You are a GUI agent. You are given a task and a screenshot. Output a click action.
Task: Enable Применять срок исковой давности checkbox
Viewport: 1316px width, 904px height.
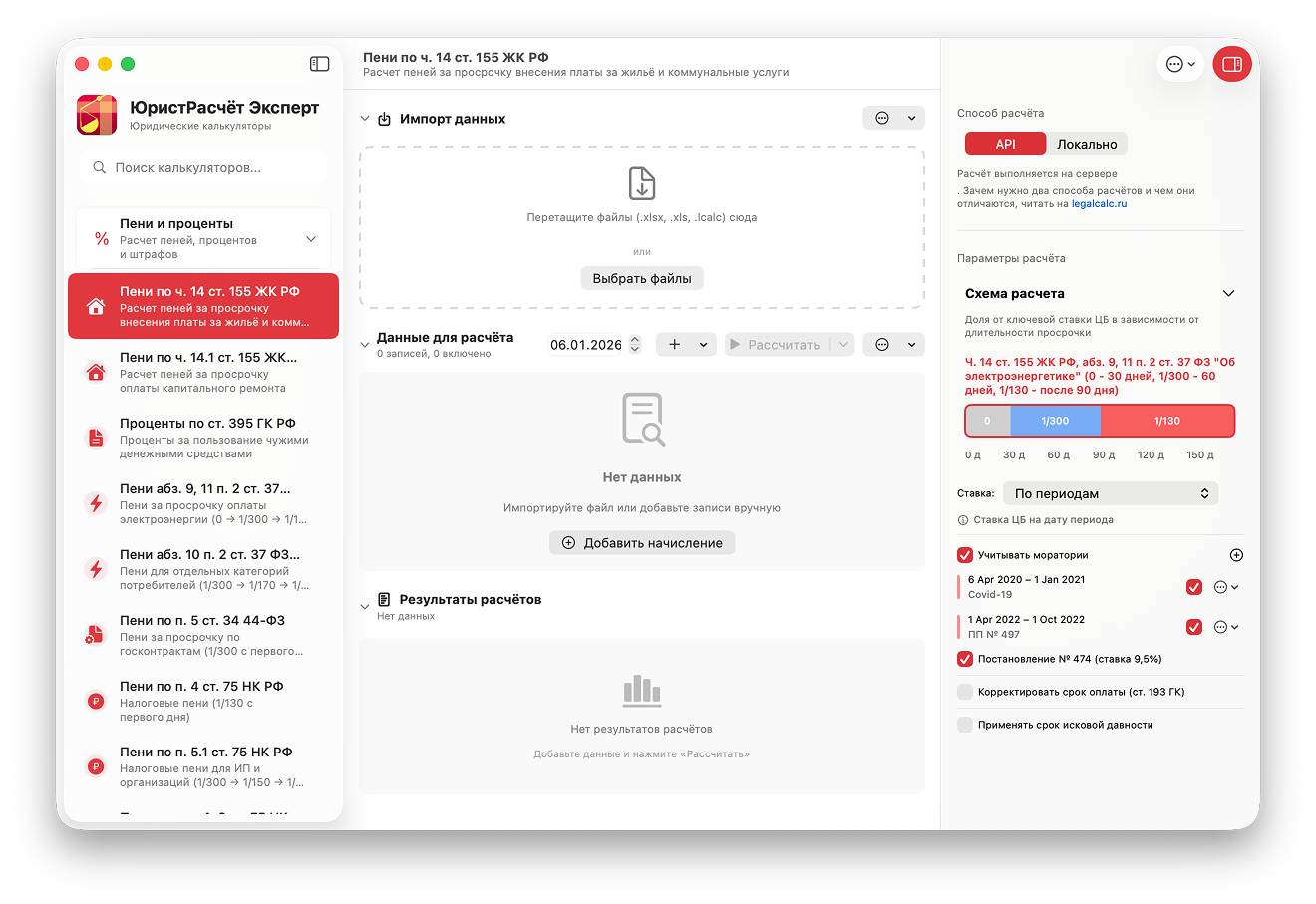[965, 725]
